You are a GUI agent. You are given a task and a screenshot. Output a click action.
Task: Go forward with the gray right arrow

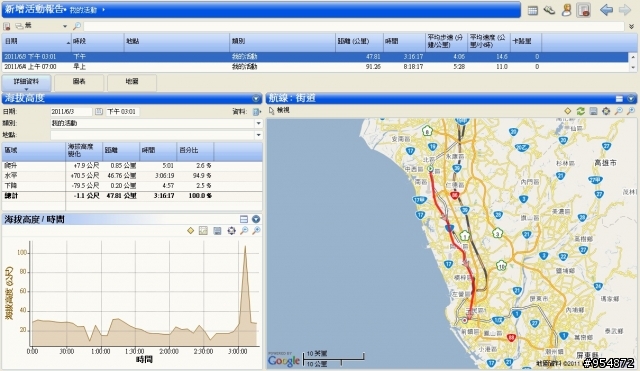(624, 10)
